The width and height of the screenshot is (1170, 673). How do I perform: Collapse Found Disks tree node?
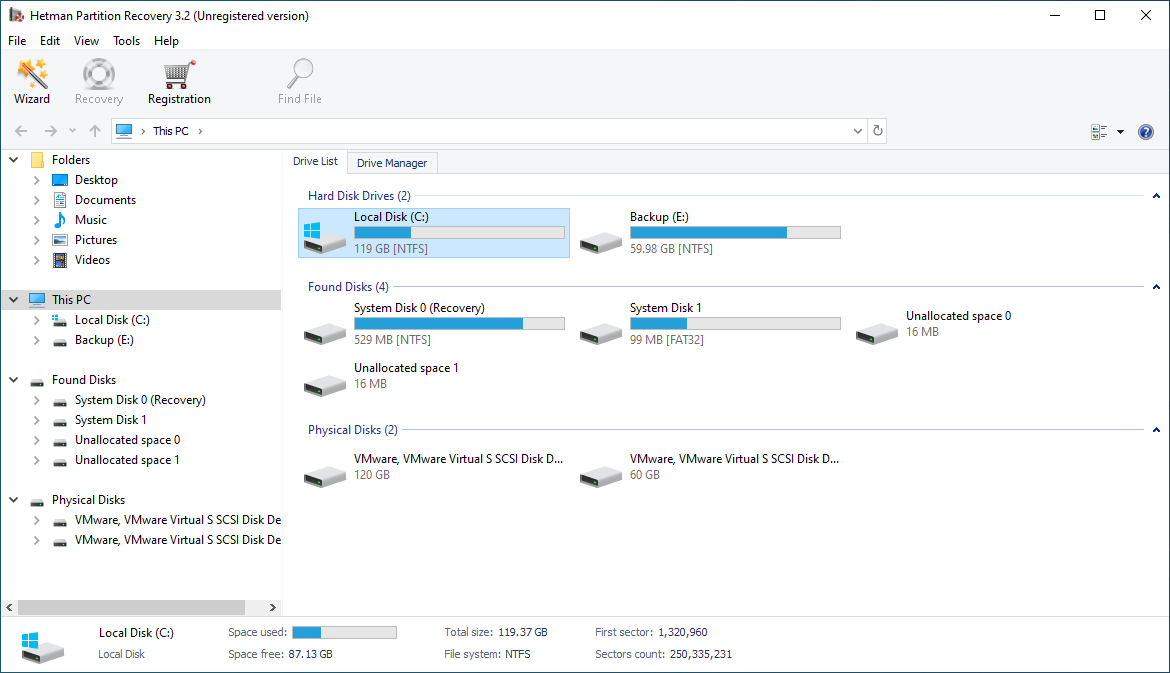pyautogui.click(x=13, y=380)
